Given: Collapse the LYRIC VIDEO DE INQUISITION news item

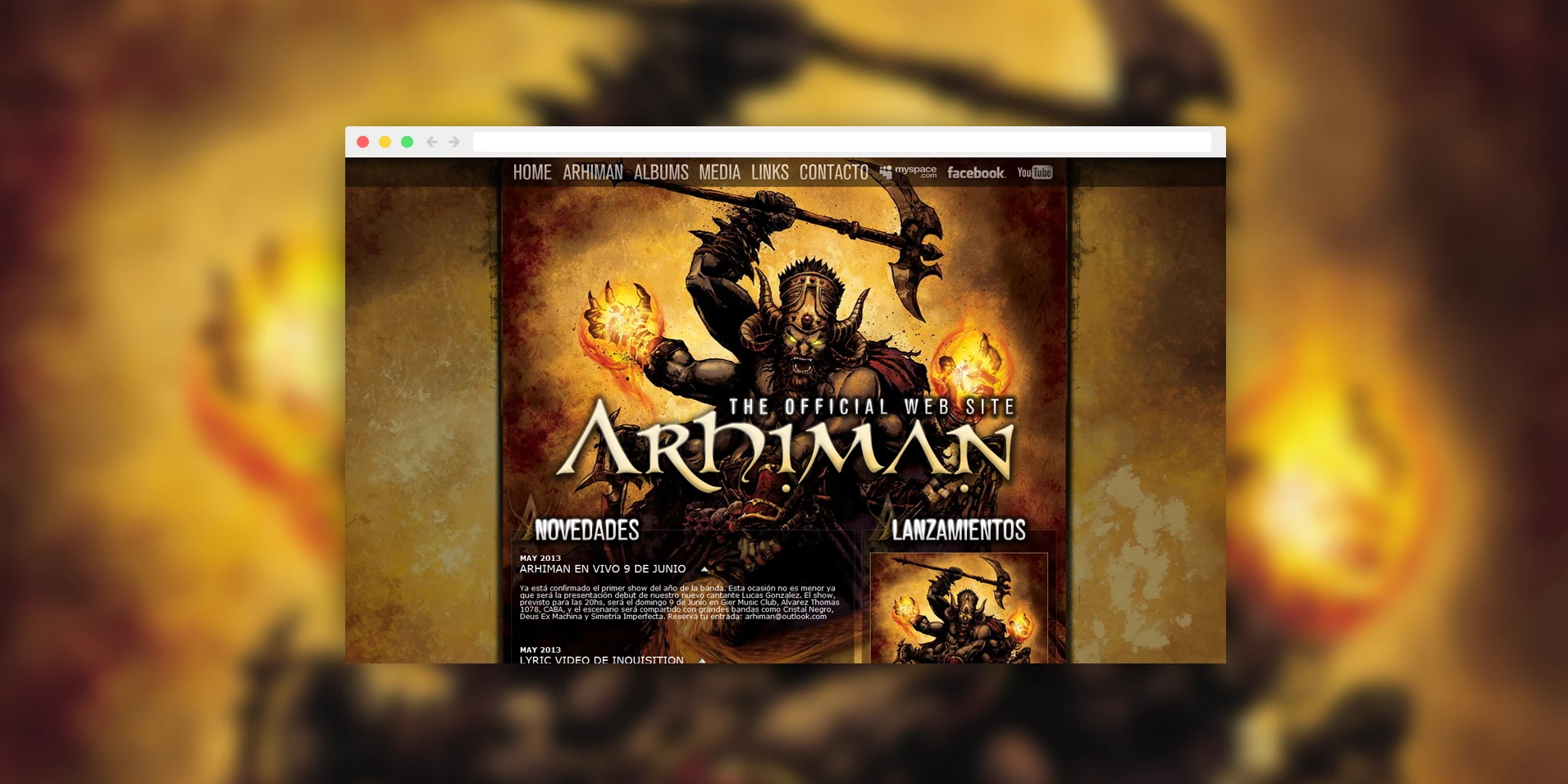Looking at the screenshot, I should 702,660.
